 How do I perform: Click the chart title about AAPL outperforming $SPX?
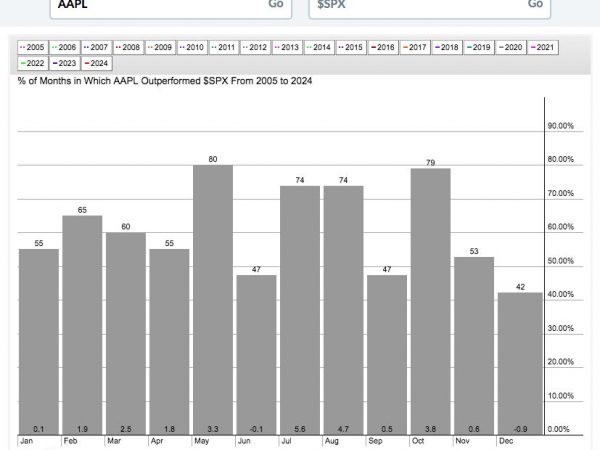[165, 81]
